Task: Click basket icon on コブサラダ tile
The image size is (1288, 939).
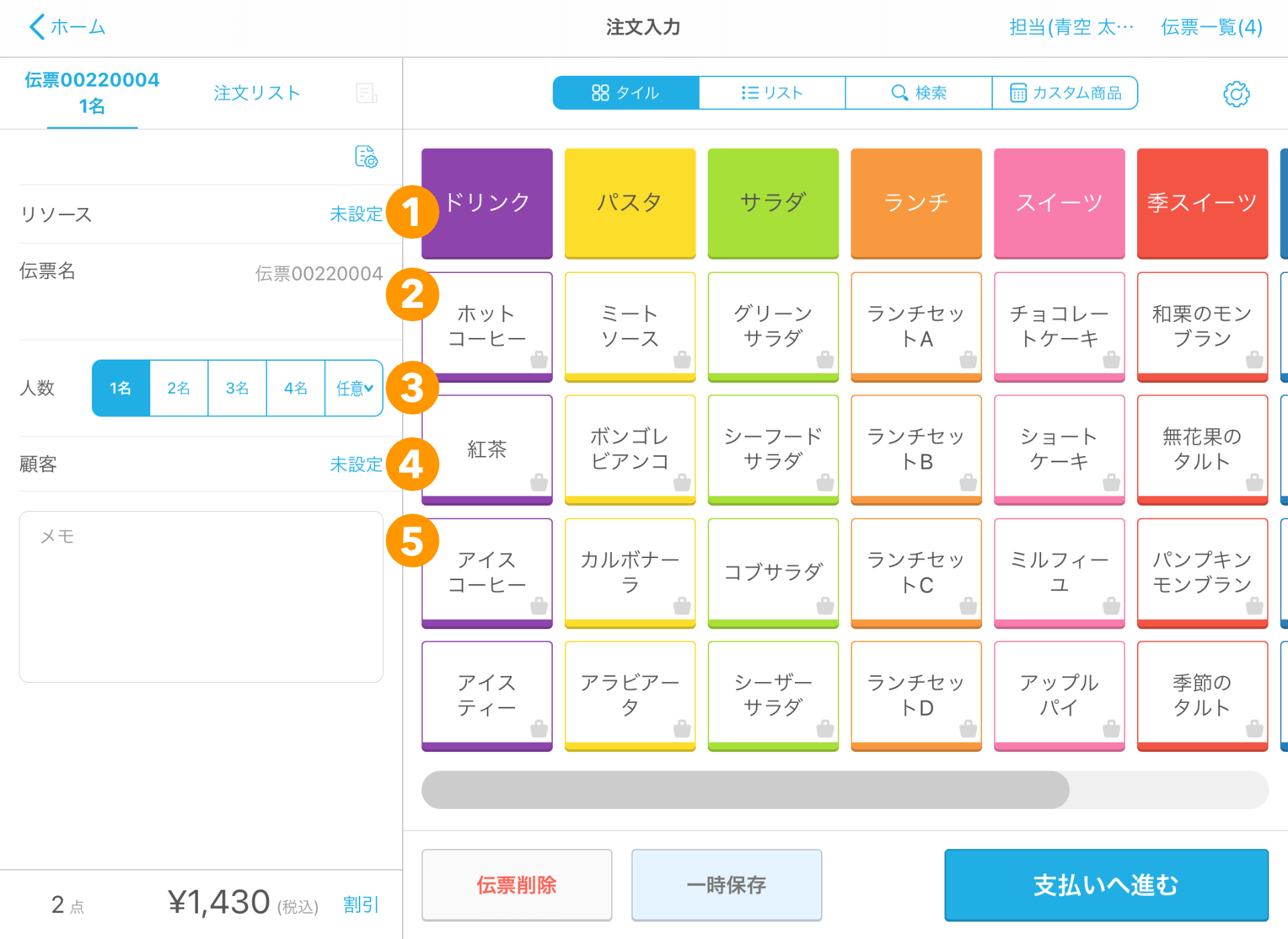Action: tap(825, 606)
